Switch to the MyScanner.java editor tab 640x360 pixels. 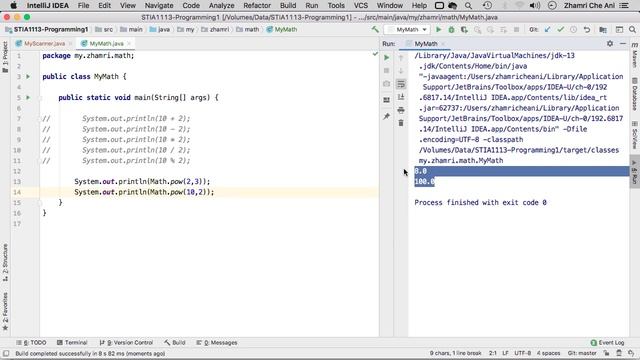click(x=44, y=43)
